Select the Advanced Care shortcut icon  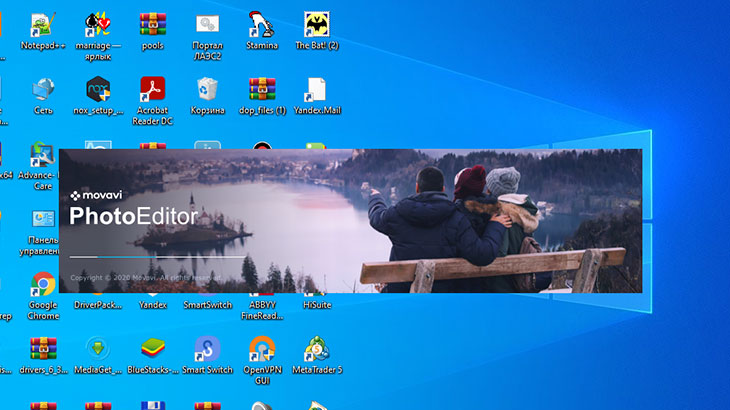43,155
